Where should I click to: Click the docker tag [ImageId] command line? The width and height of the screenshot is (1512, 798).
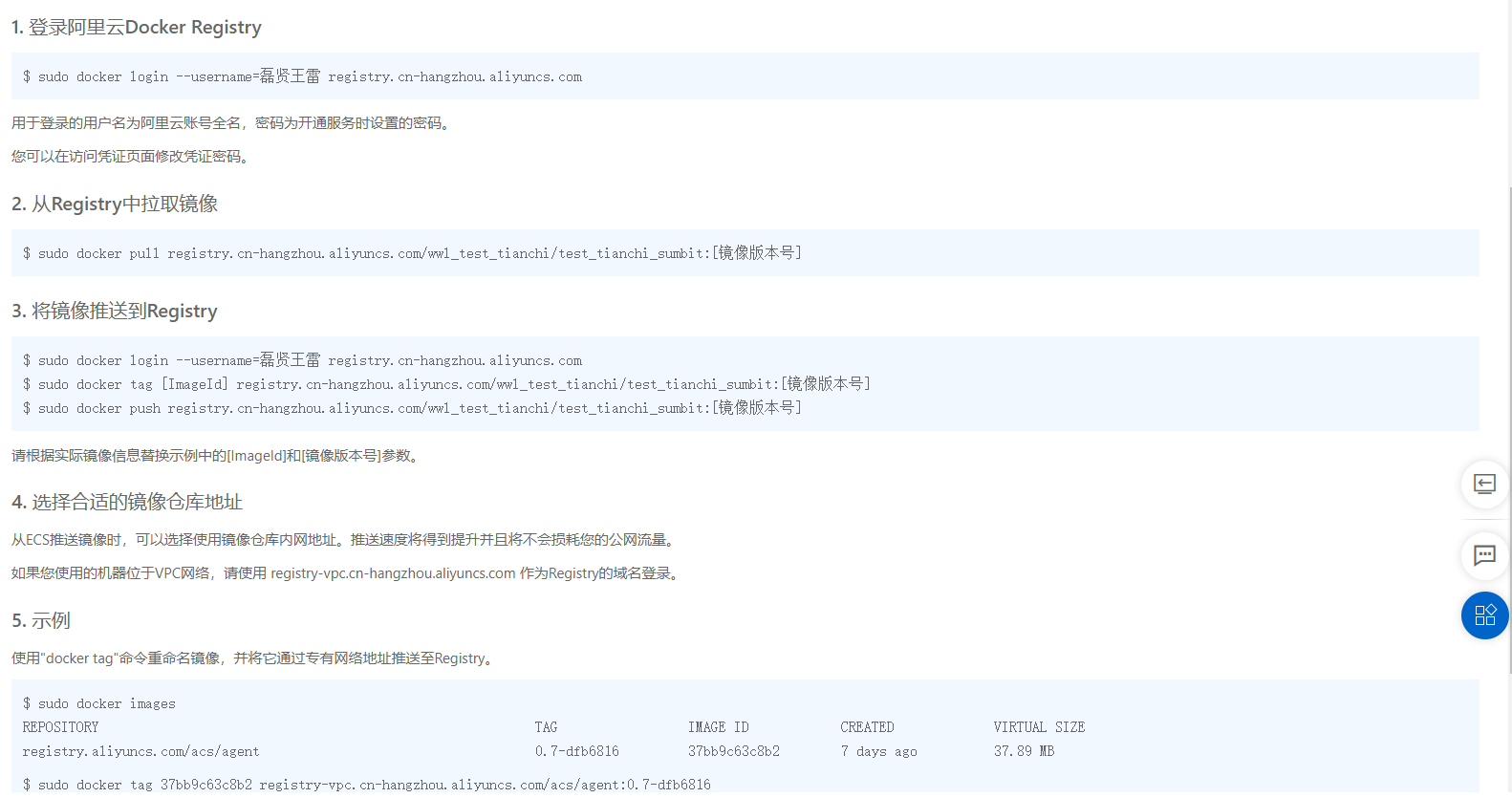(x=446, y=384)
